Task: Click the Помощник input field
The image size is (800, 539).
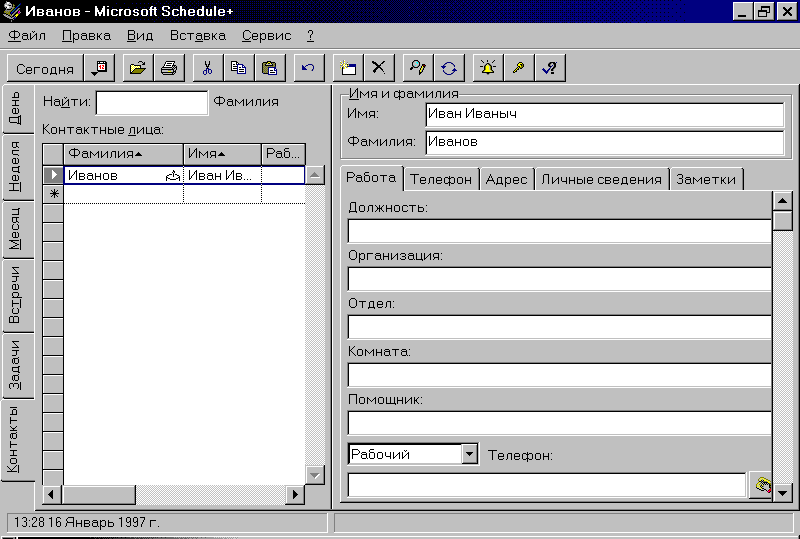Action: (x=559, y=423)
